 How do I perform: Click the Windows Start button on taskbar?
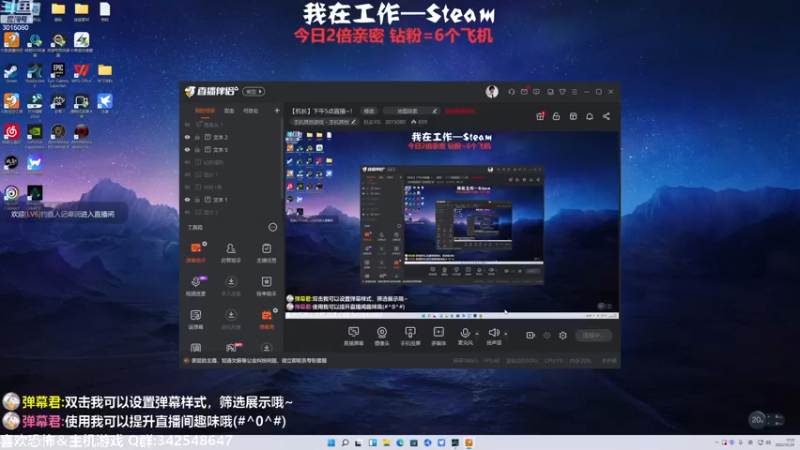click(331, 442)
